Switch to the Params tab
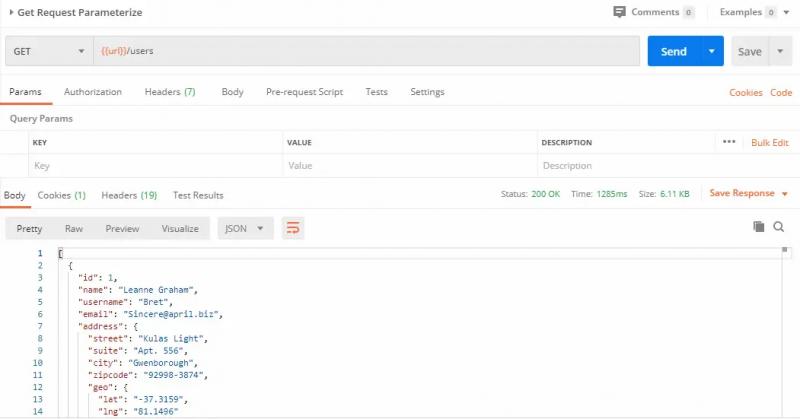The height and width of the screenshot is (419, 800). (x=25, y=92)
